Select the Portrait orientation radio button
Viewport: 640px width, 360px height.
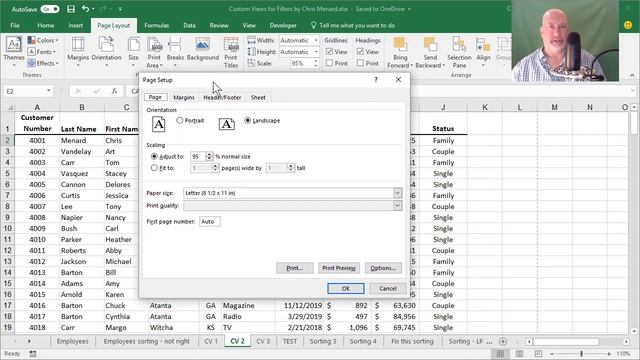pyautogui.click(x=180, y=120)
